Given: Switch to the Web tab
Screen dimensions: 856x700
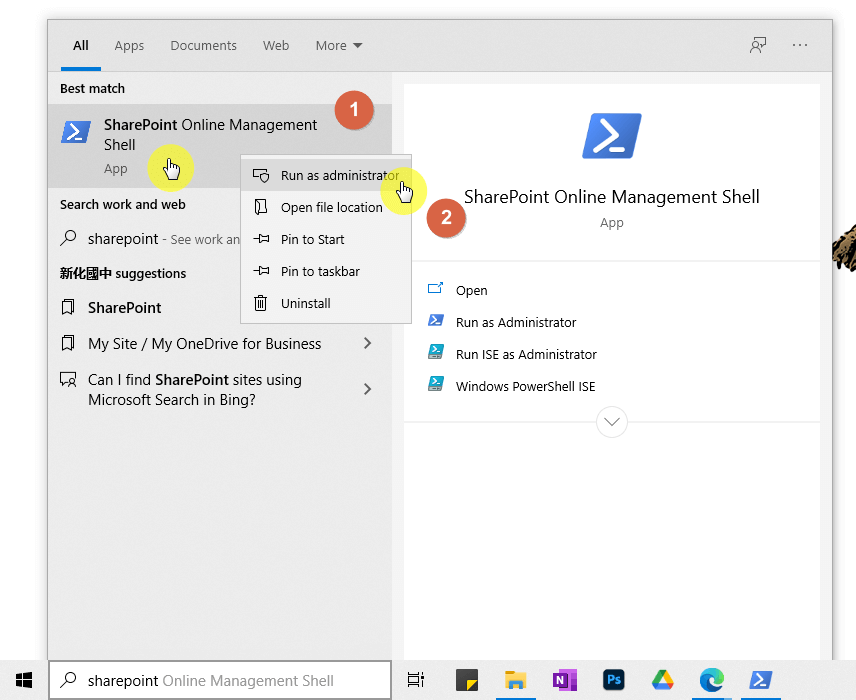Looking at the screenshot, I should coord(276,45).
